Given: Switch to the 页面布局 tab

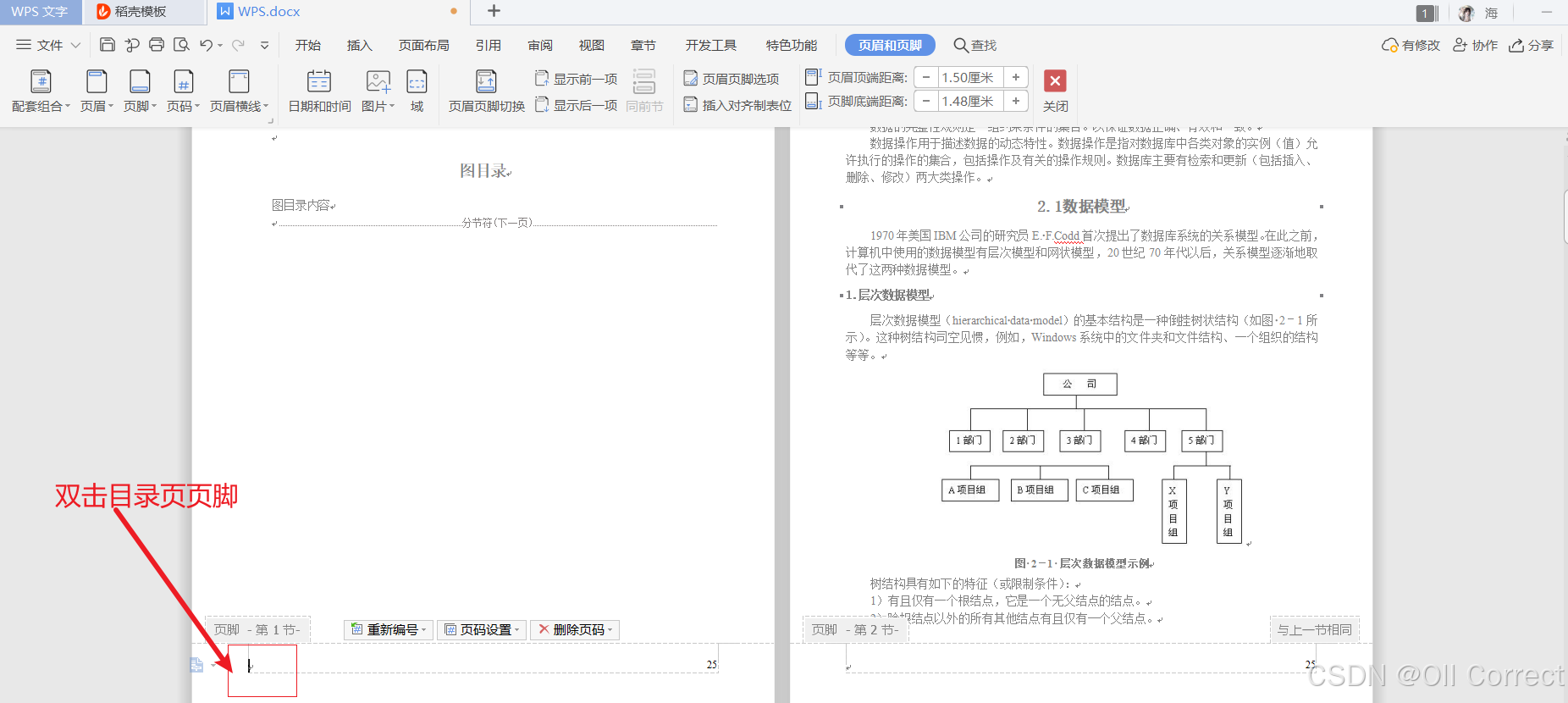Looking at the screenshot, I should [x=424, y=45].
